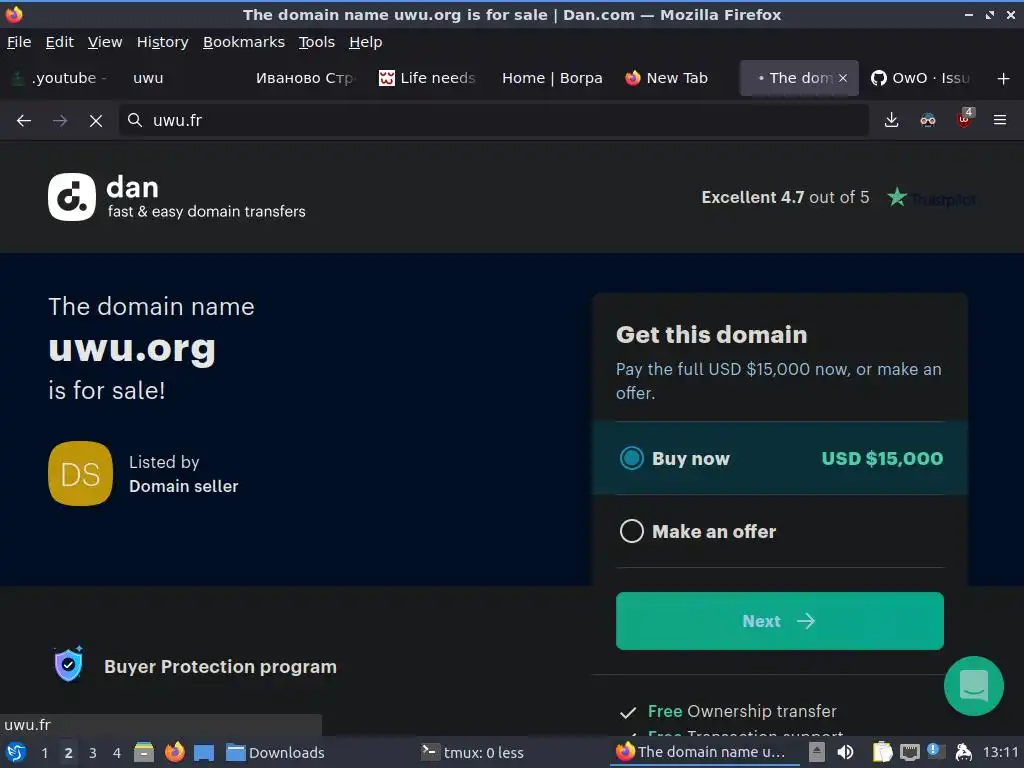Click the spectacles-mask extension icon
Image resolution: width=1024 pixels, height=768 pixels.
point(928,120)
